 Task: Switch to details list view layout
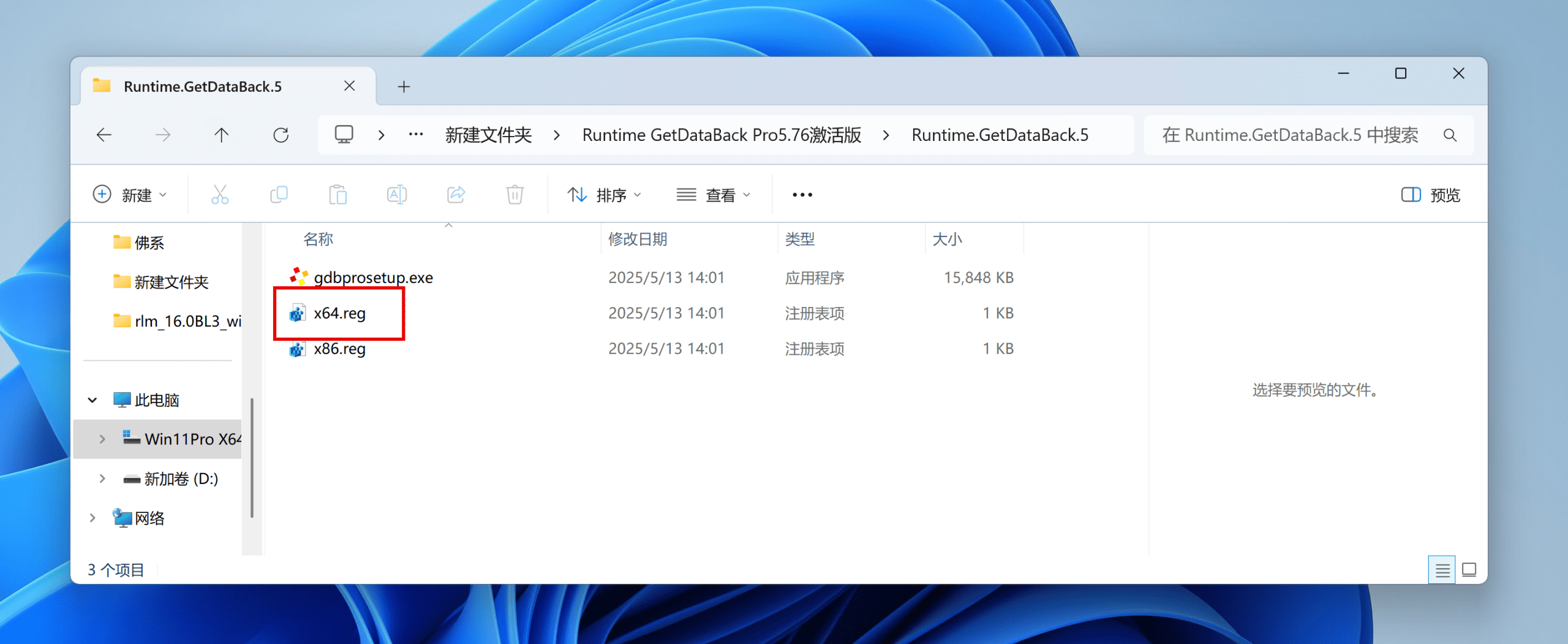(x=1442, y=570)
